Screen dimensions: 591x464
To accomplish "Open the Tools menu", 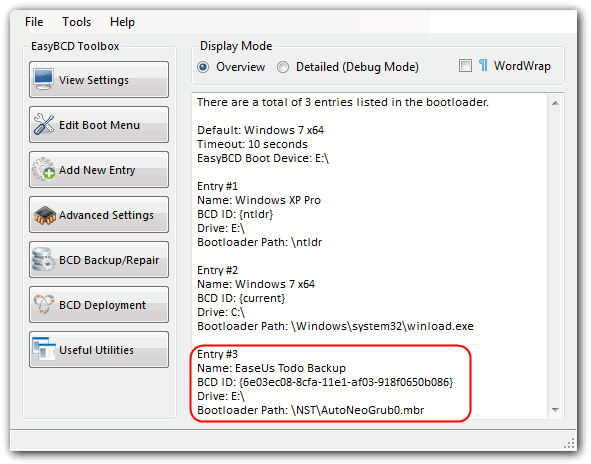I will coord(77,22).
